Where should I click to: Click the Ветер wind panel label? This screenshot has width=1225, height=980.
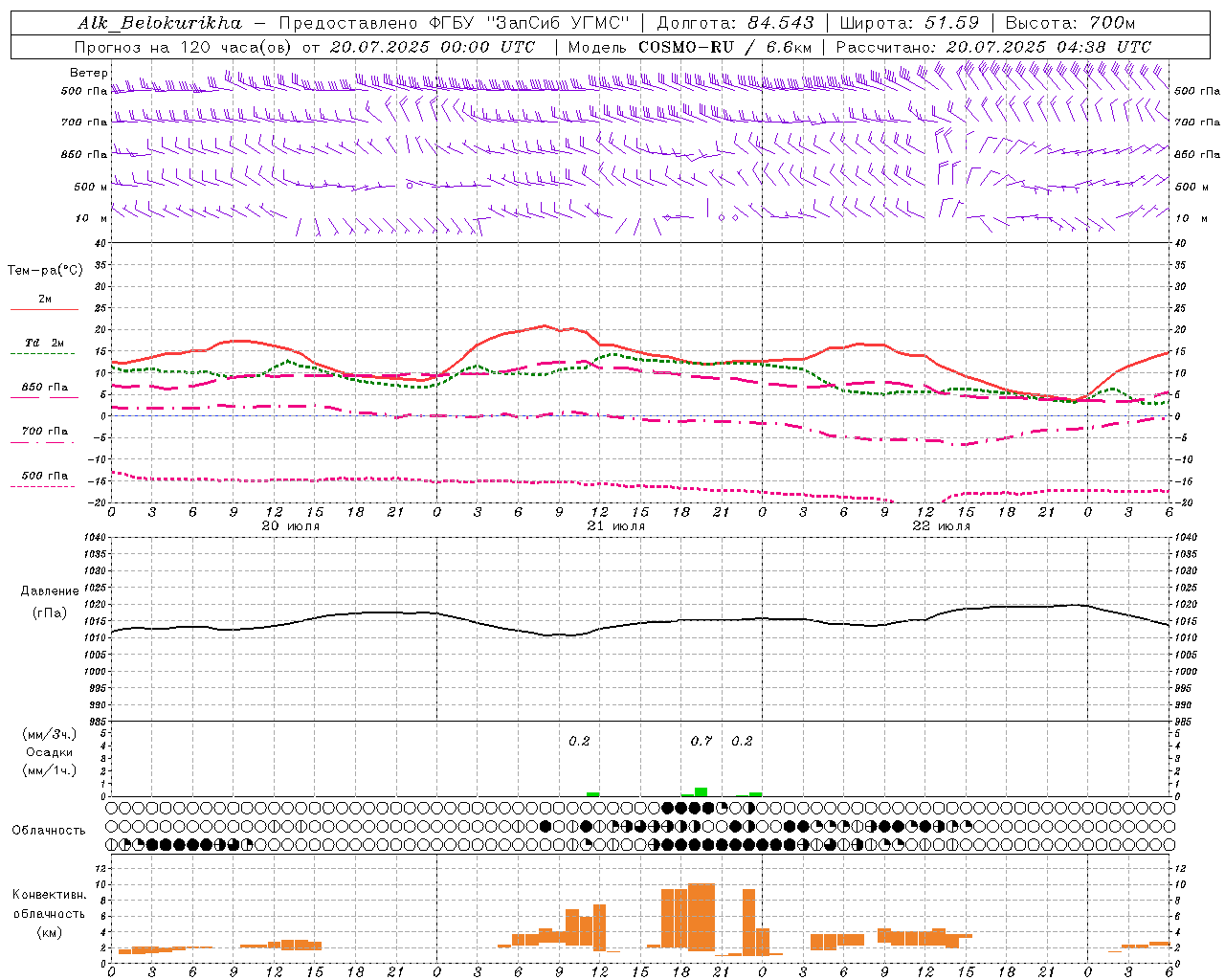pos(89,73)
